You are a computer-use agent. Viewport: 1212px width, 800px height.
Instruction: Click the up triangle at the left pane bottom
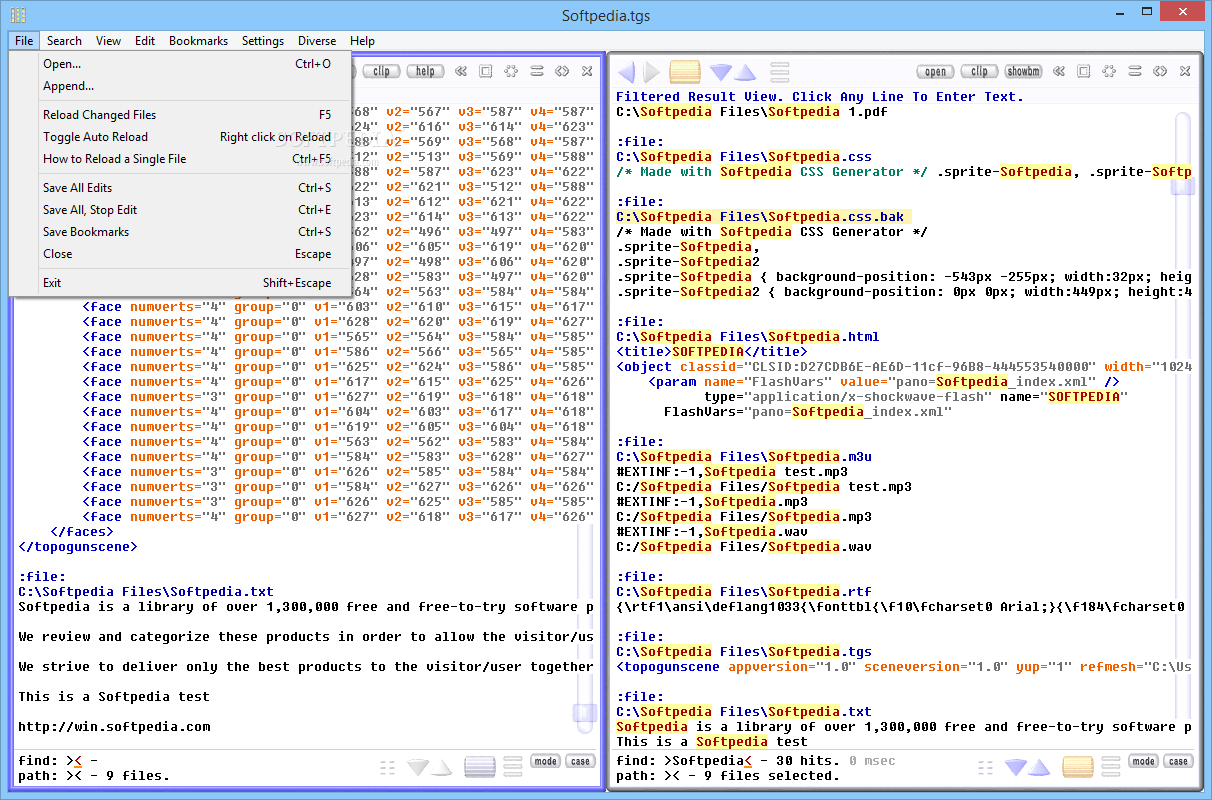pos(442,767)
